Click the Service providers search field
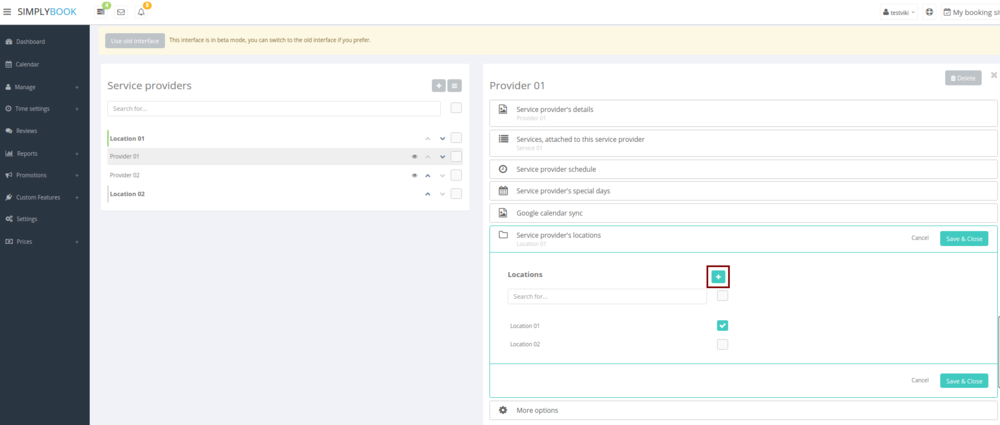 click(x=273, y=108)
